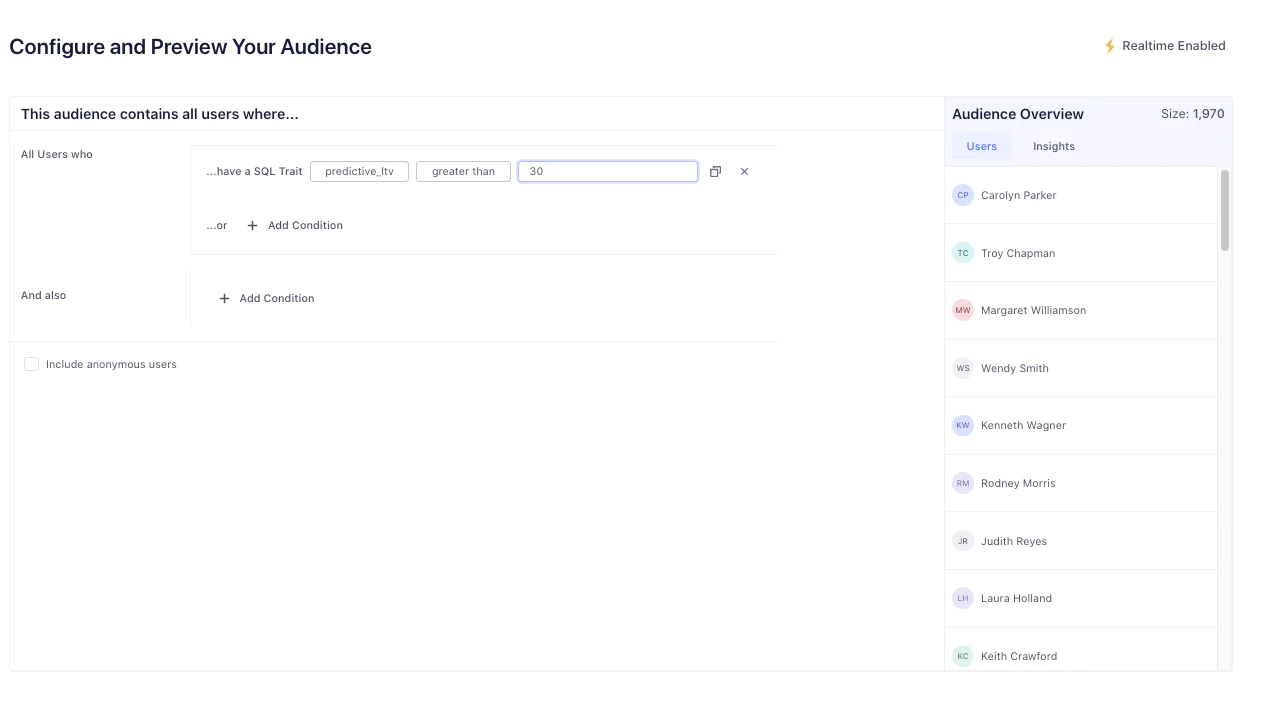Click Keith Crawford's avatar badge
This screenshot has height=719, width=1276.
(x=962, y=656)
